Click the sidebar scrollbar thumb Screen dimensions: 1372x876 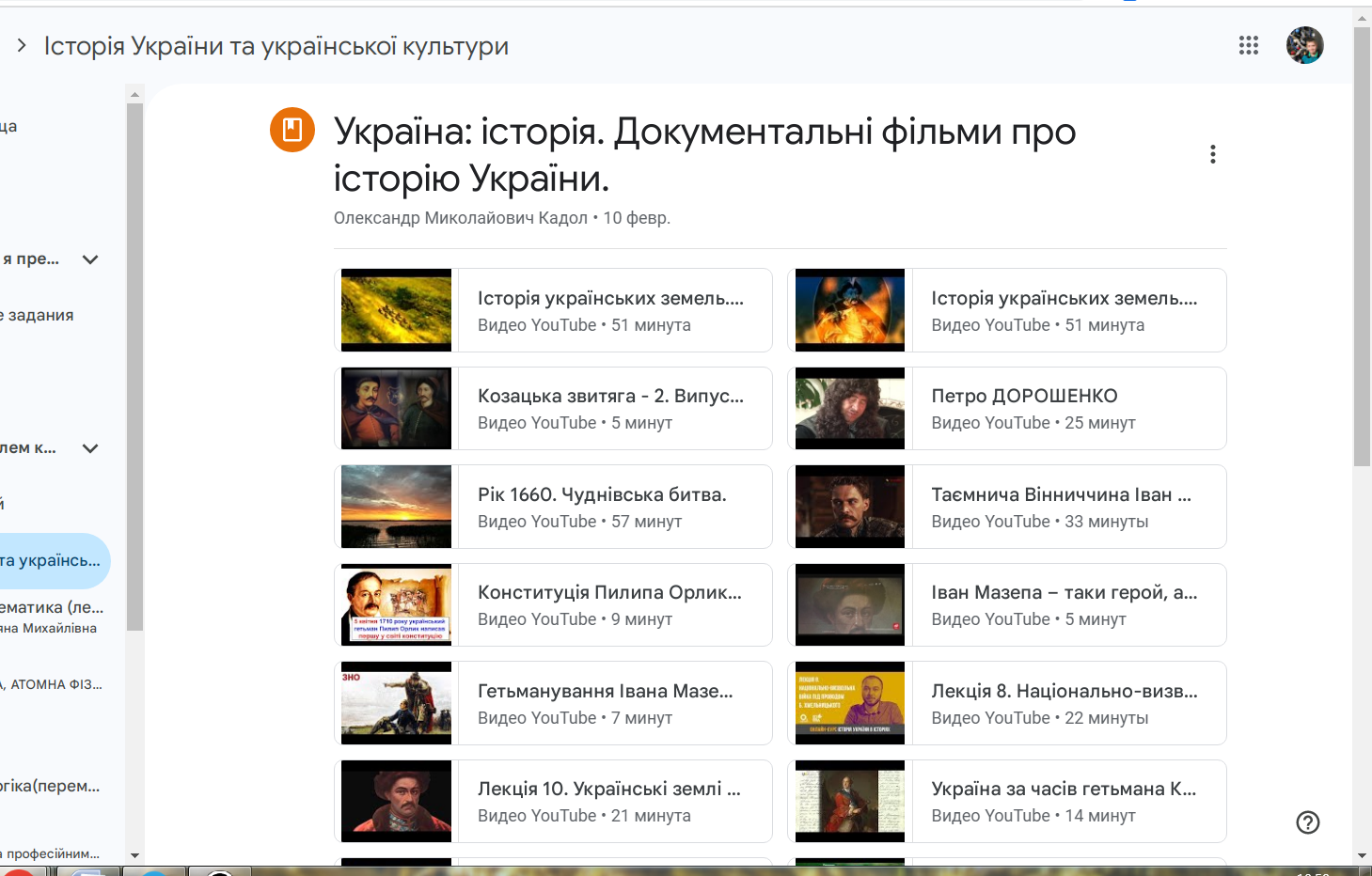(134, 367)
